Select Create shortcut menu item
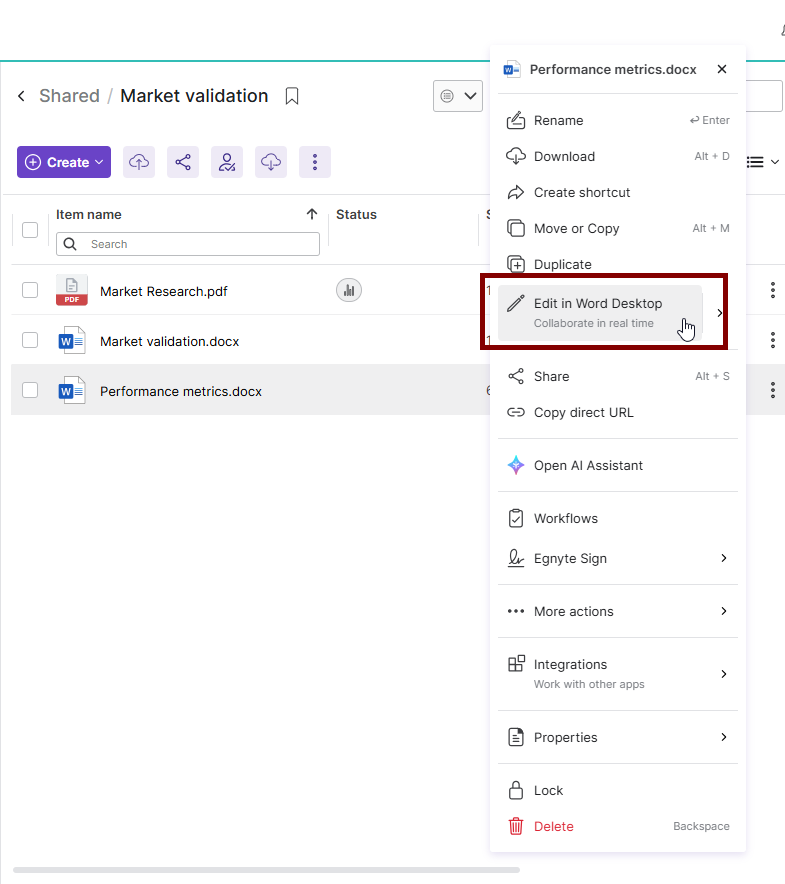This screenshot has width=785, height=884. point(618,193)
